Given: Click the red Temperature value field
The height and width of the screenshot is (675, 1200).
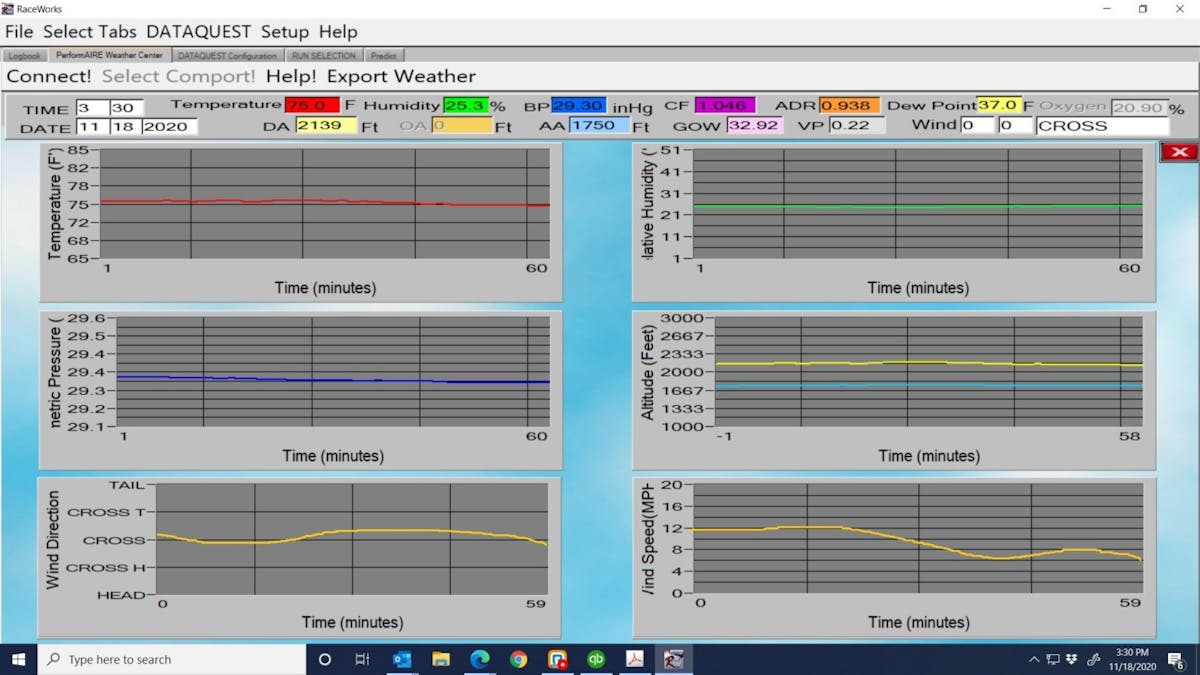Looking at the screenshot, I should click(312, 105).
